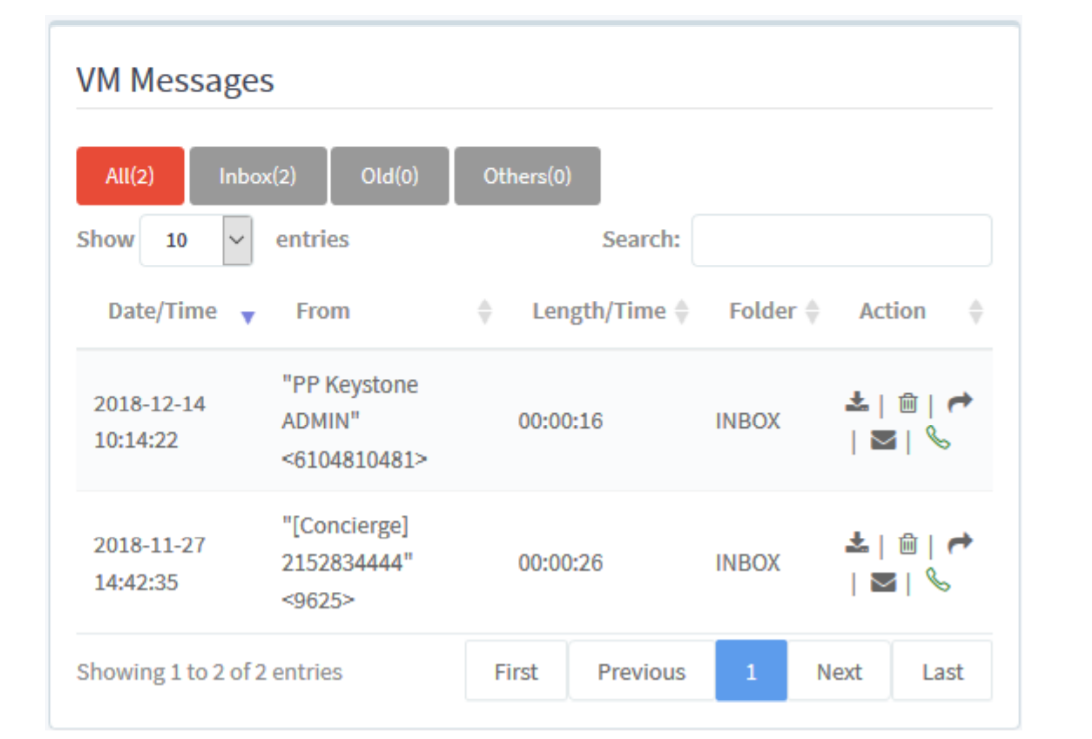Sort messages by Folder column arrows
The width and height of the screenshot is (1092, 739).
(812, 311)
